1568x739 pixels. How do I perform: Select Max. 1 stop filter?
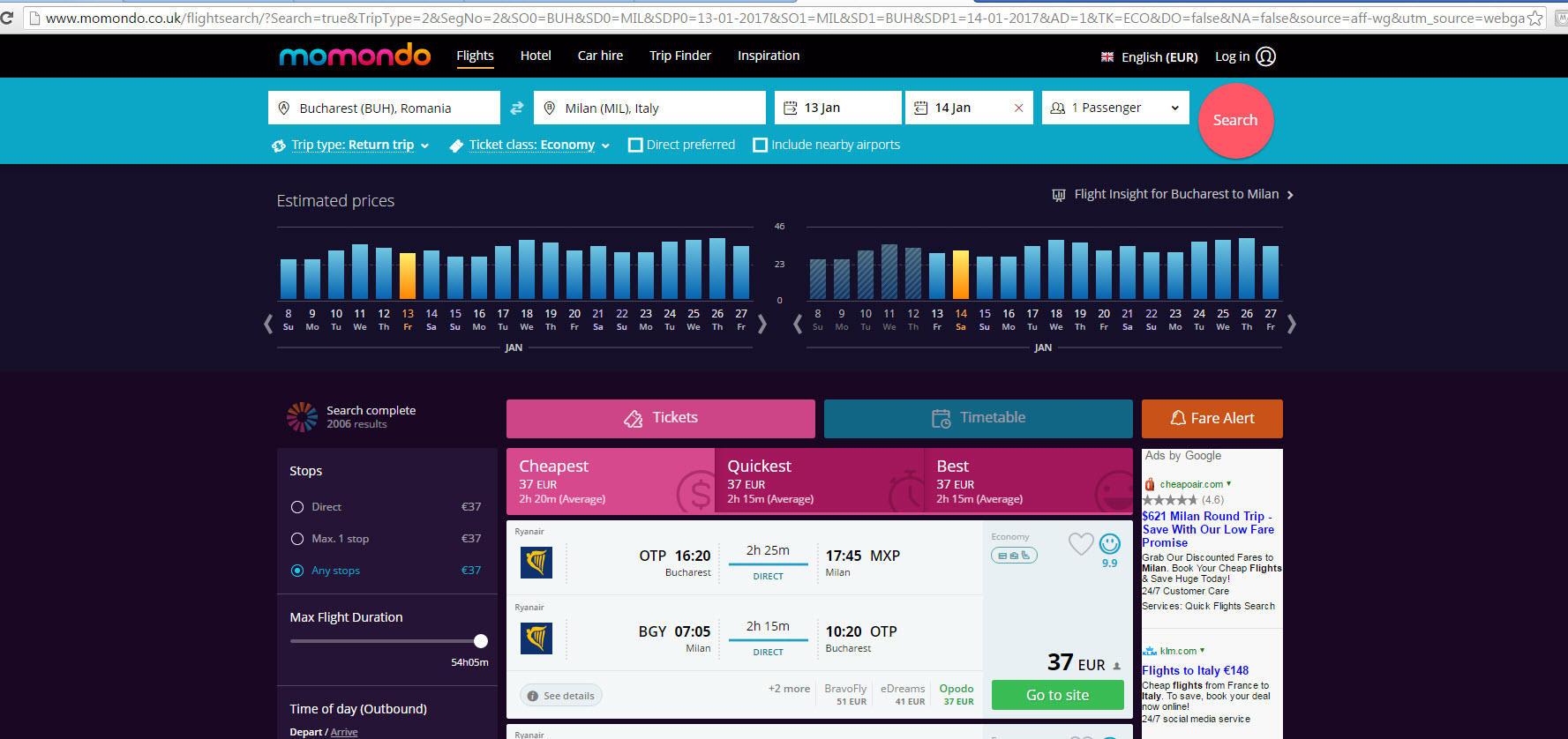(x=297, y=539)
